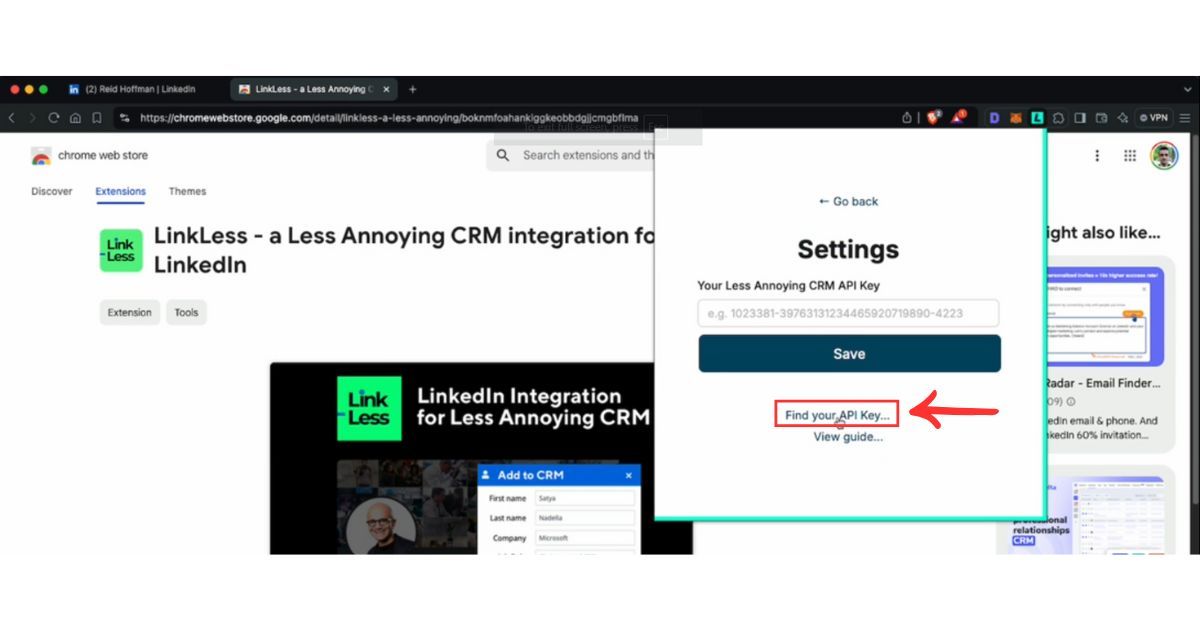The width and height of the screenshot is (1200, 630).
Task: Open the Discover tab
Action: pyautogui.click(x=52, y=191)
